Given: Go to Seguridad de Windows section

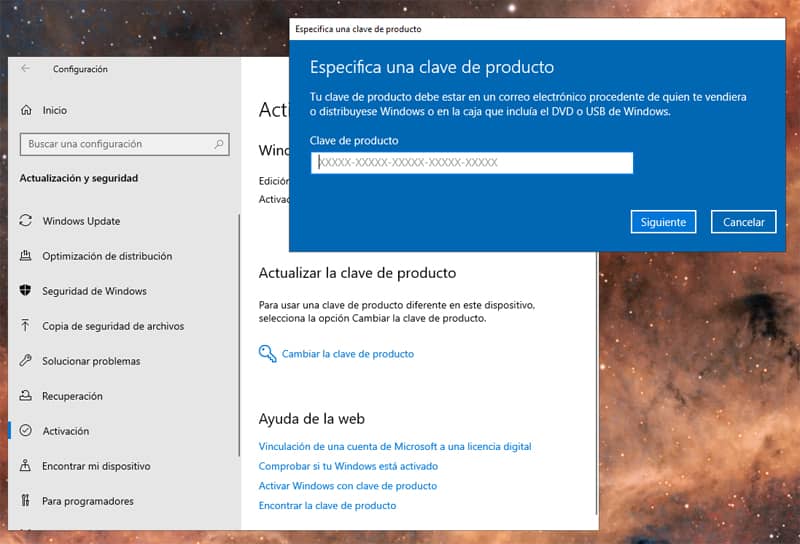Looking at the screenshot, I should (x=94, y=291).
